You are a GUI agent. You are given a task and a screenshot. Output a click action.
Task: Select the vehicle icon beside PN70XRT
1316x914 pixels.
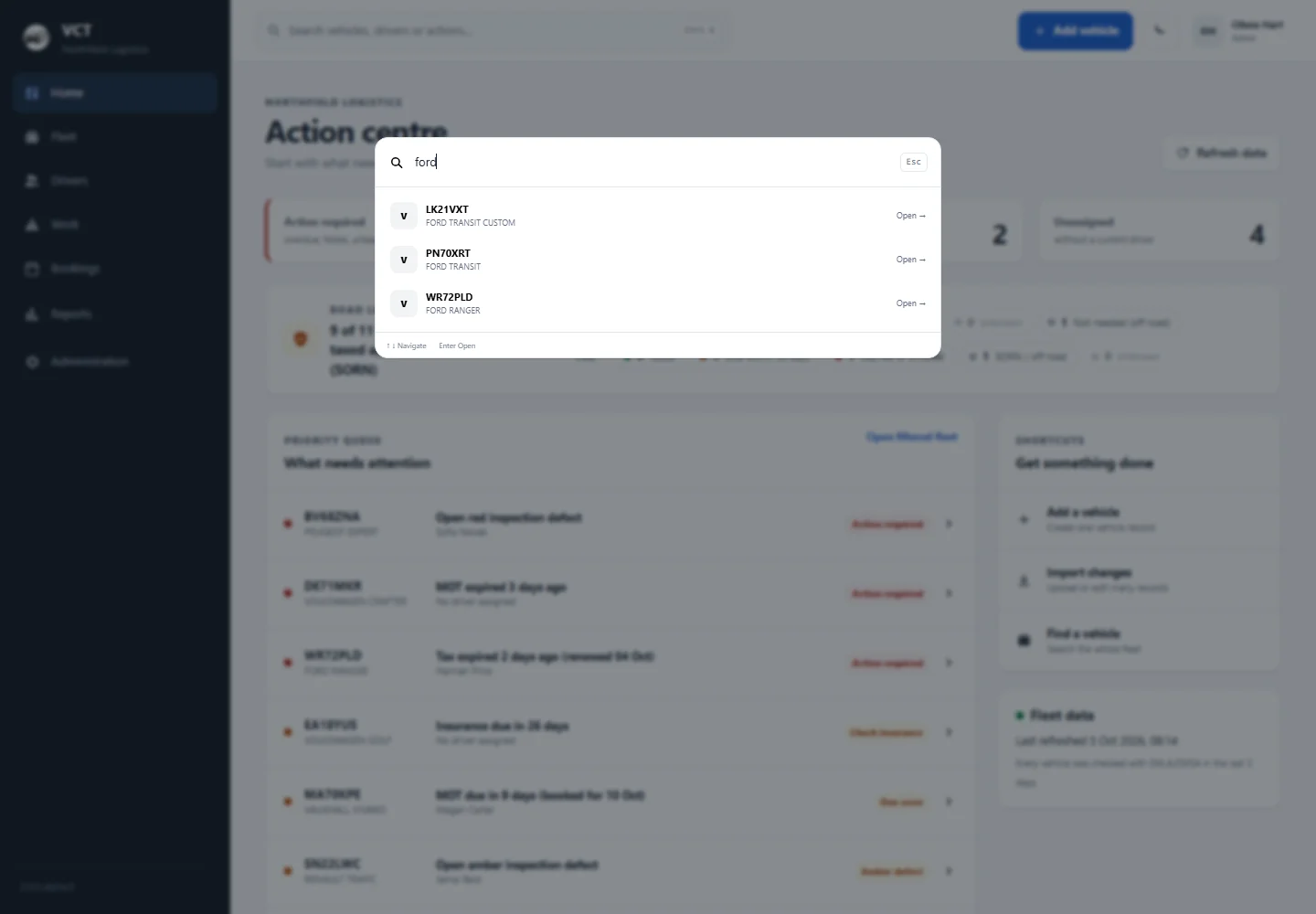[x=404, y=260]
